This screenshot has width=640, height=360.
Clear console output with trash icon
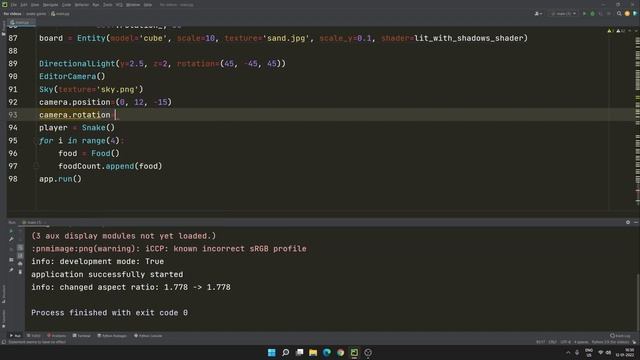20,272
